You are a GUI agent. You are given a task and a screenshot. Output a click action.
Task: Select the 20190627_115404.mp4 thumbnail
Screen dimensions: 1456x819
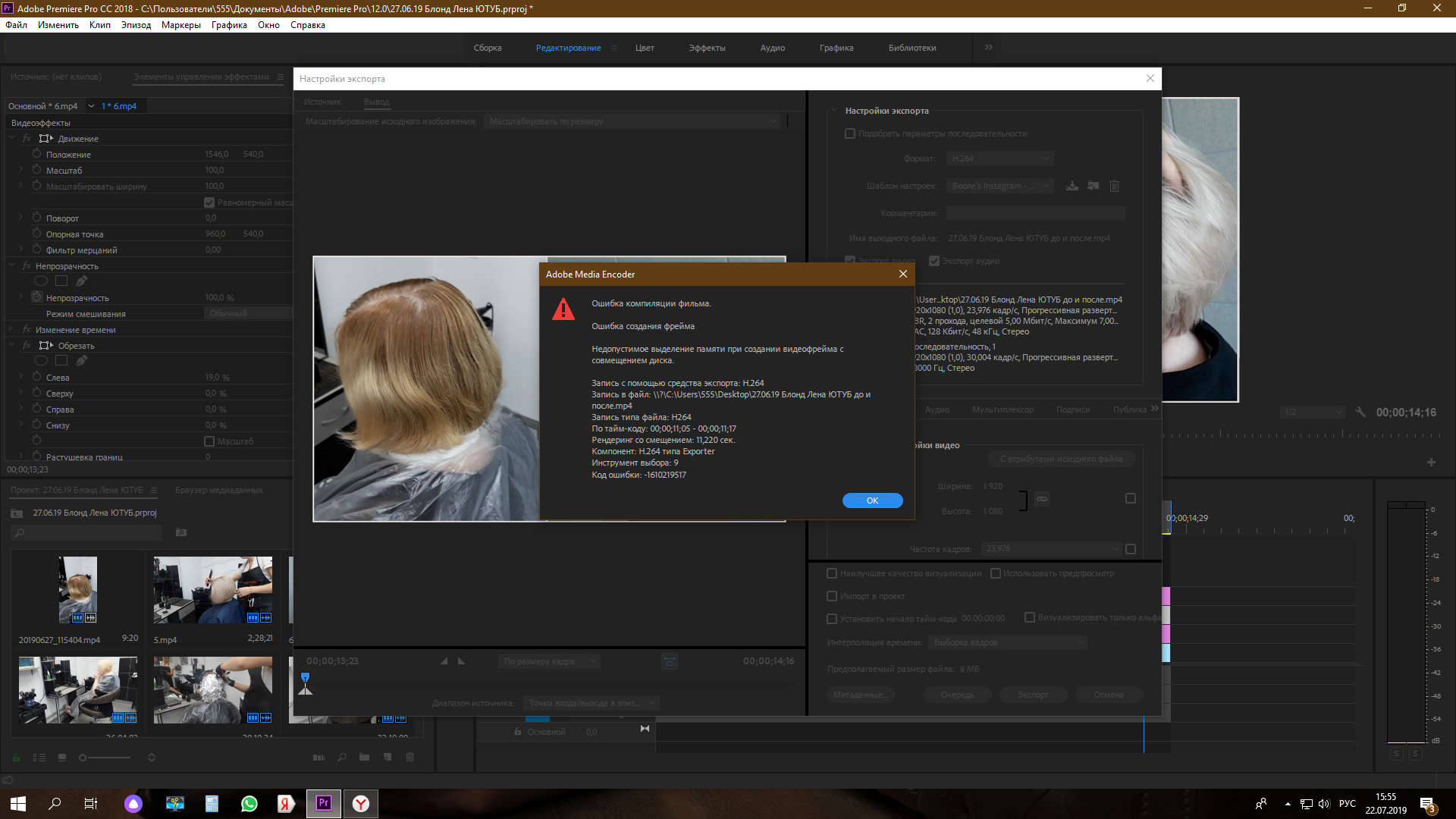coord(78,590)
